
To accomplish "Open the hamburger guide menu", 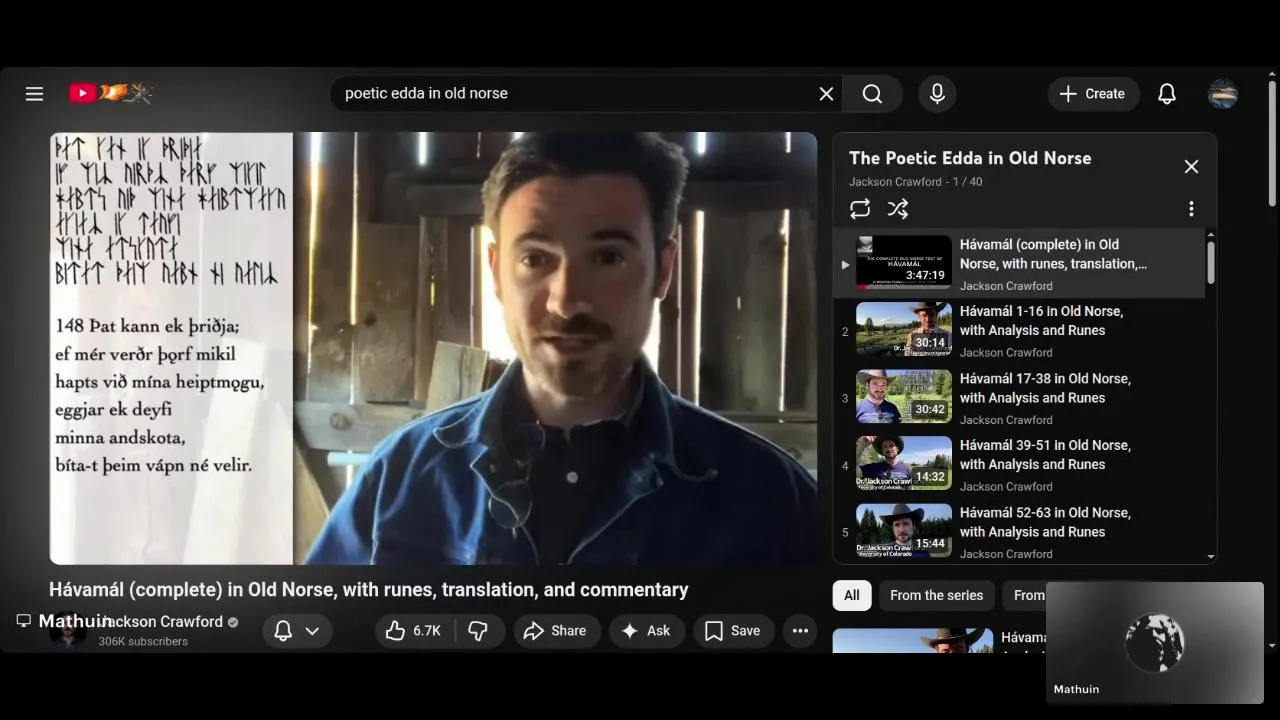I will click(x=34, y=93).
